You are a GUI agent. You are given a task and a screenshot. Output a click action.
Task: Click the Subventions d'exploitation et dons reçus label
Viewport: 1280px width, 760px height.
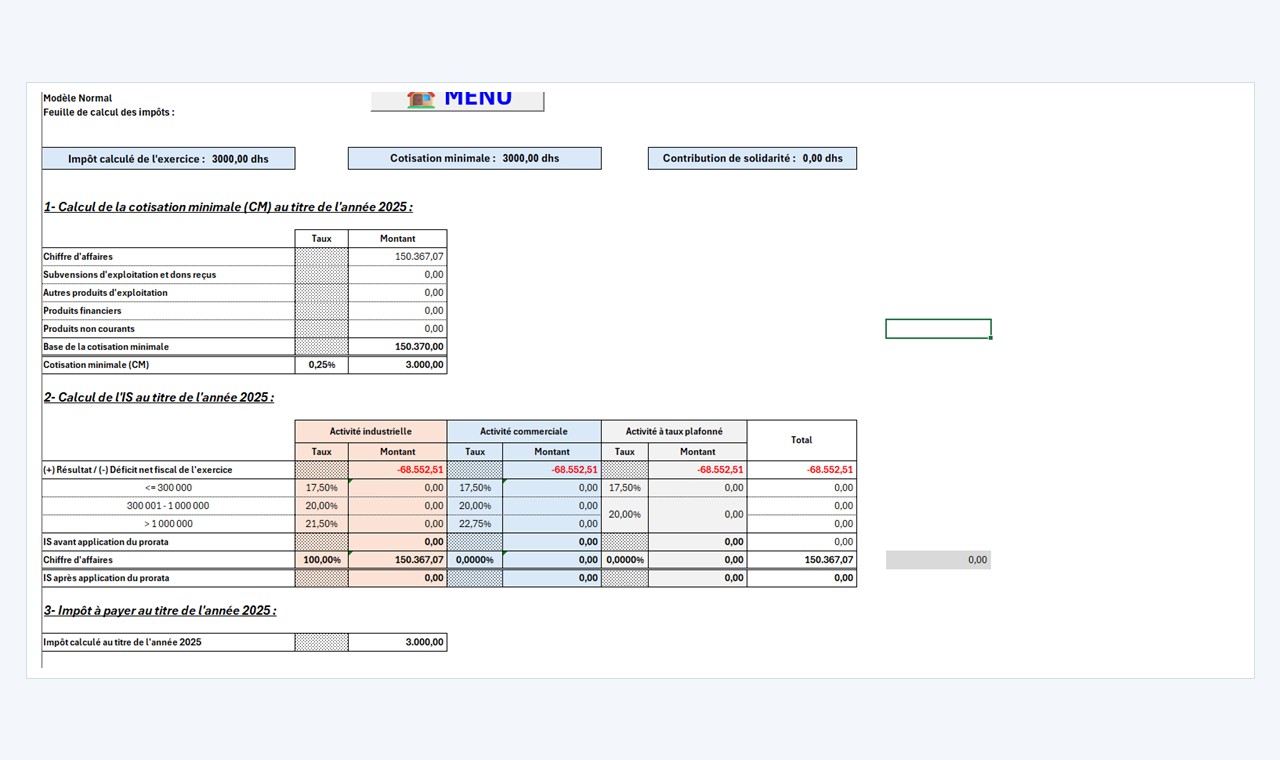click(130, 275)
